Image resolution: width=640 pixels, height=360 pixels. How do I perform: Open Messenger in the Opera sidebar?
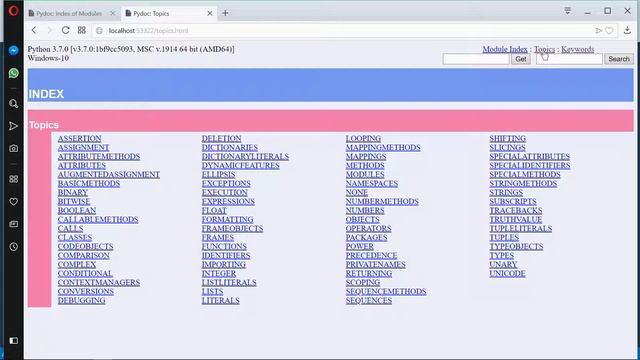[13, 51]
